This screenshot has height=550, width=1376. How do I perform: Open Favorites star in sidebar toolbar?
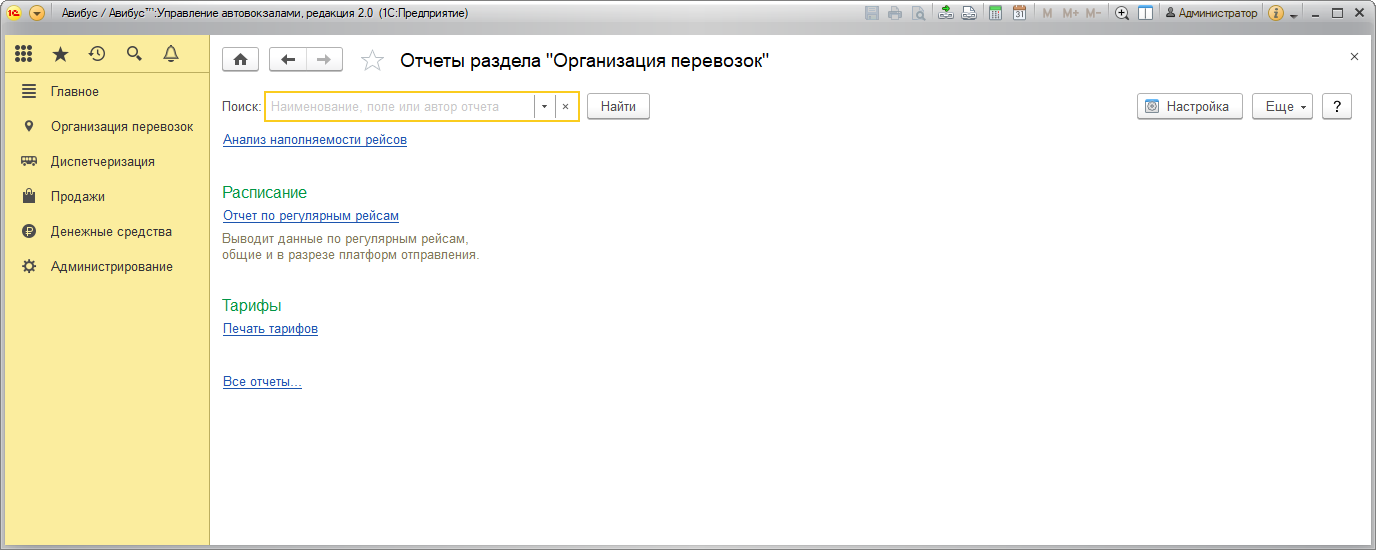[60, 54]
